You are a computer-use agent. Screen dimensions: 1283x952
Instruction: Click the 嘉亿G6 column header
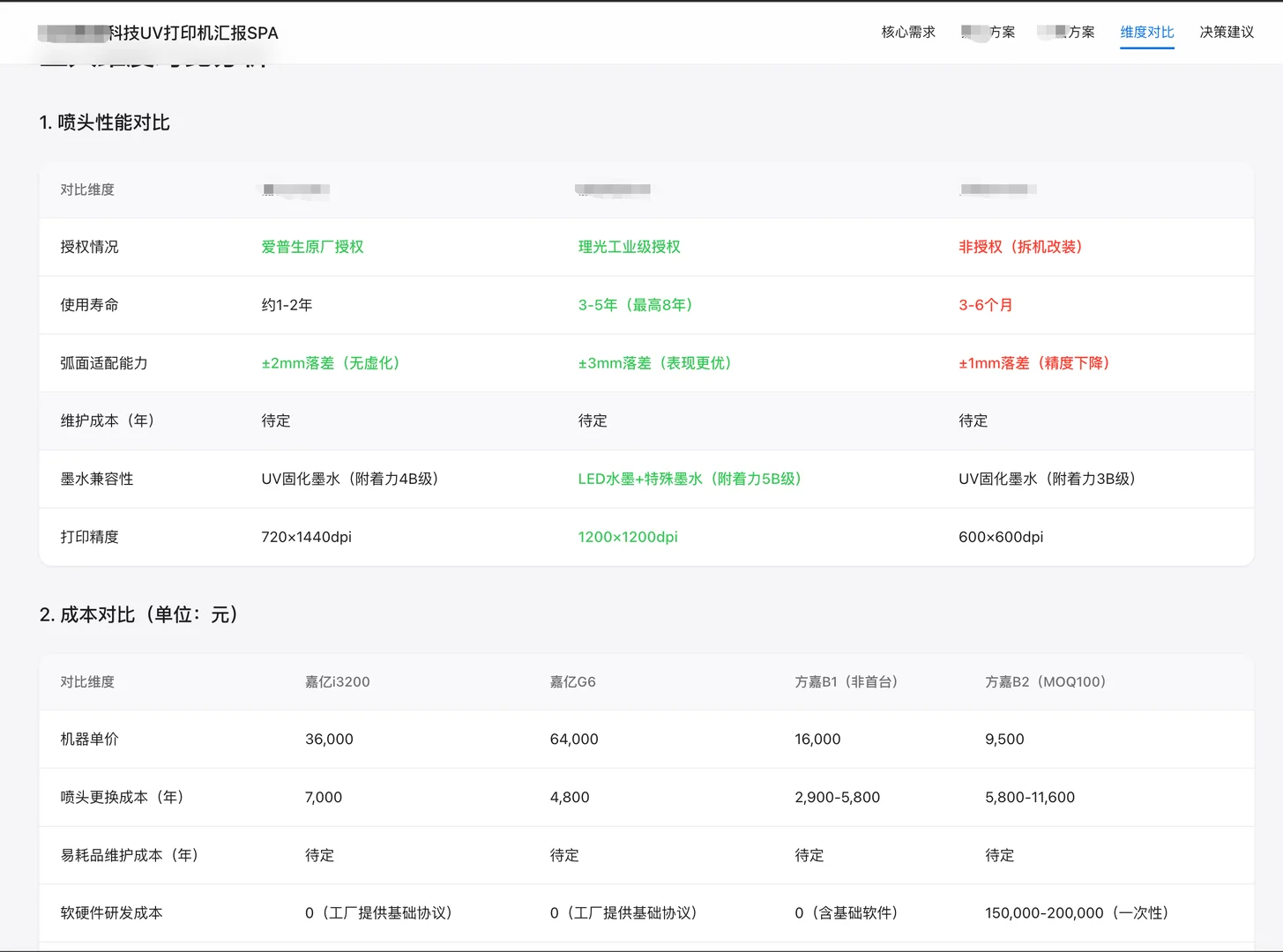(x=573, y=681)
